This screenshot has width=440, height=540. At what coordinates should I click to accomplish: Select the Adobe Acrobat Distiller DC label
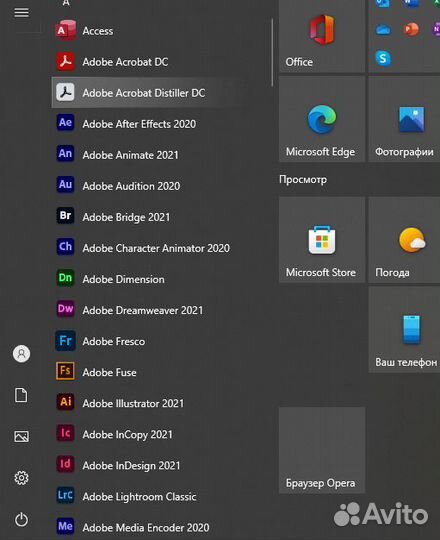144,93
